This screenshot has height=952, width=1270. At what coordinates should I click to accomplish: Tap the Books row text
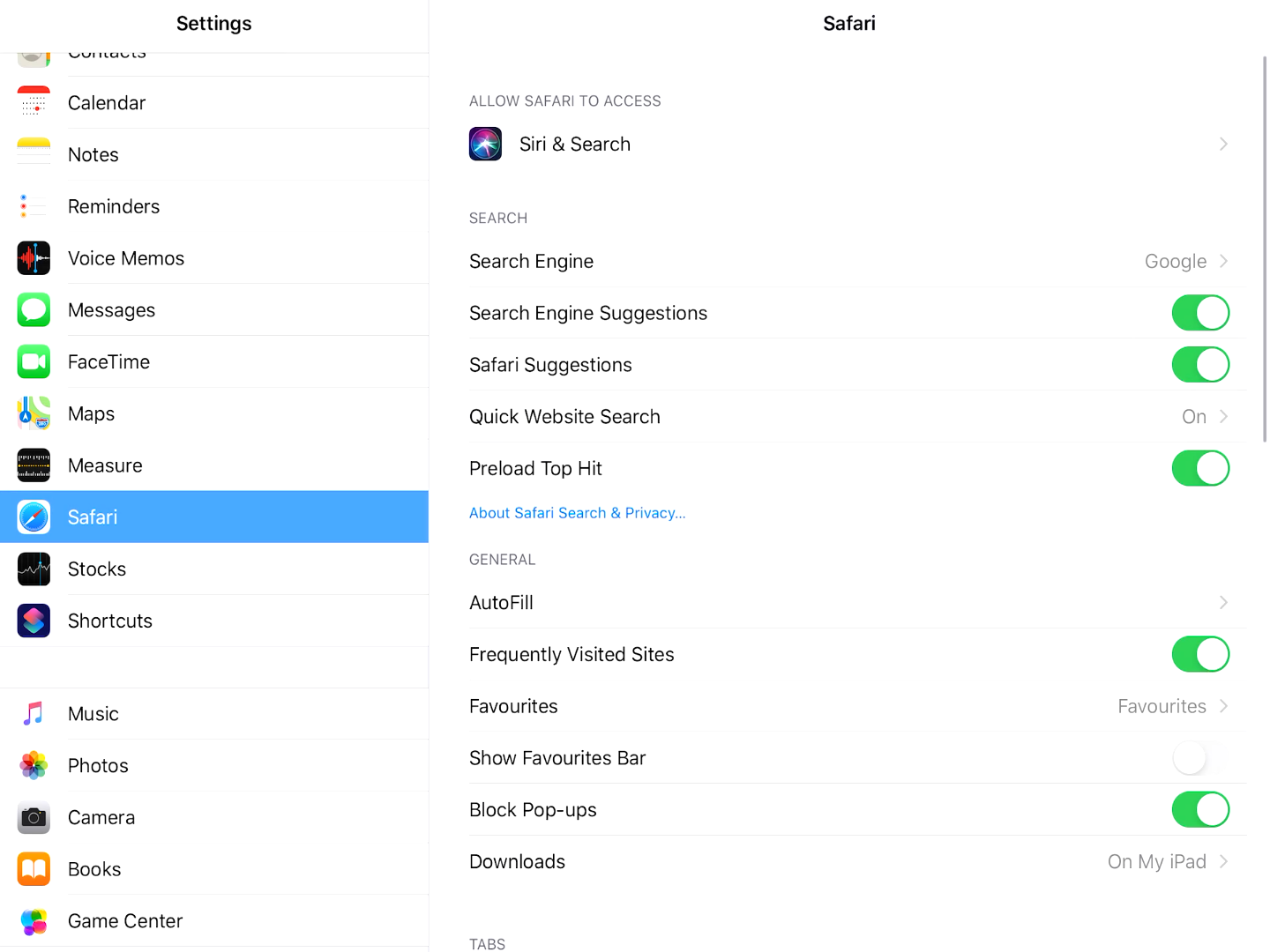[x=94, y=869]
